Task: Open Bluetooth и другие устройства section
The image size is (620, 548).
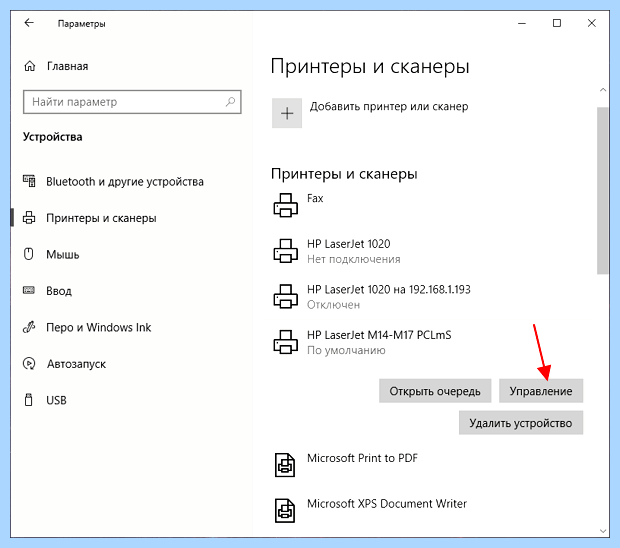Action: pos(125,181)
